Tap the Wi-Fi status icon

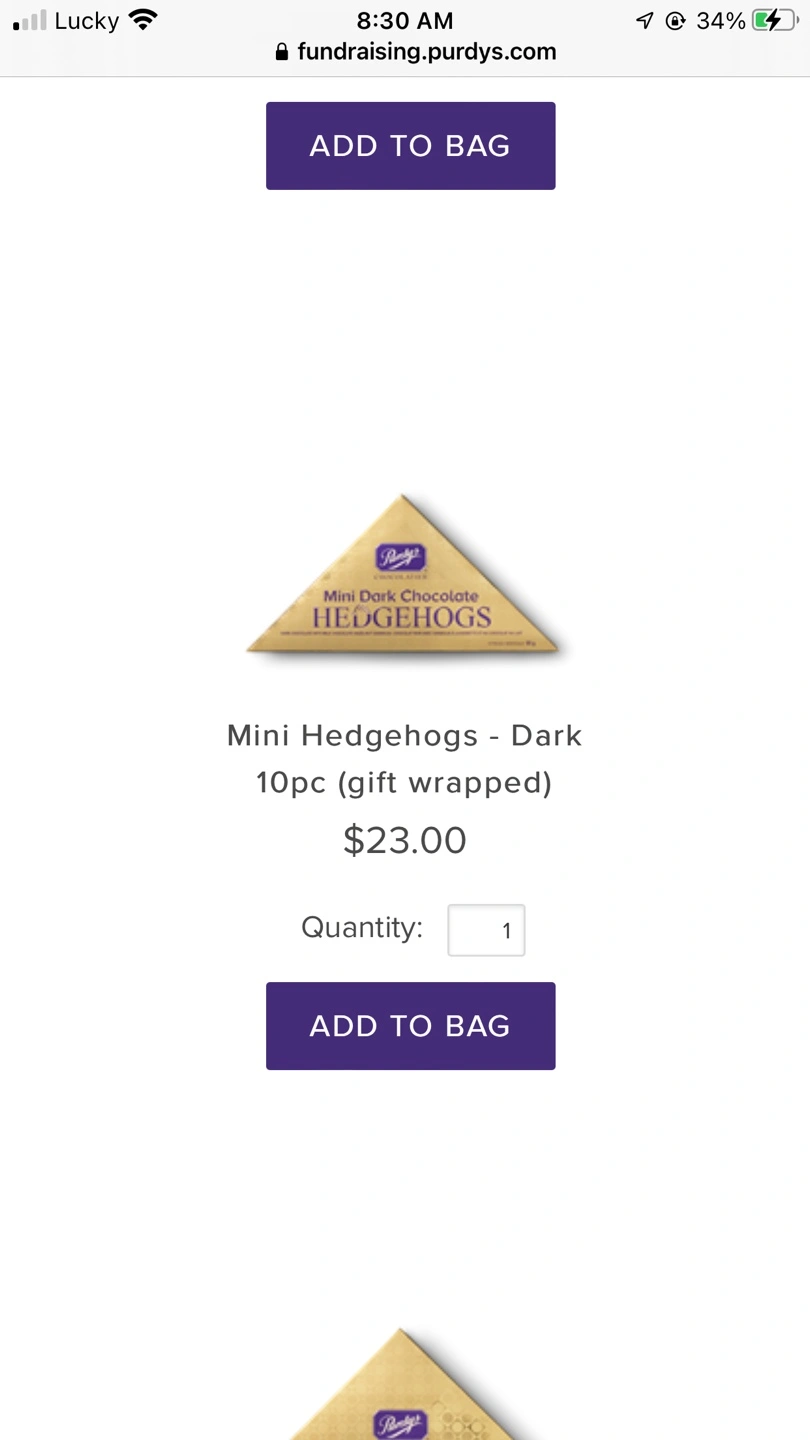(x=144, y=20)
